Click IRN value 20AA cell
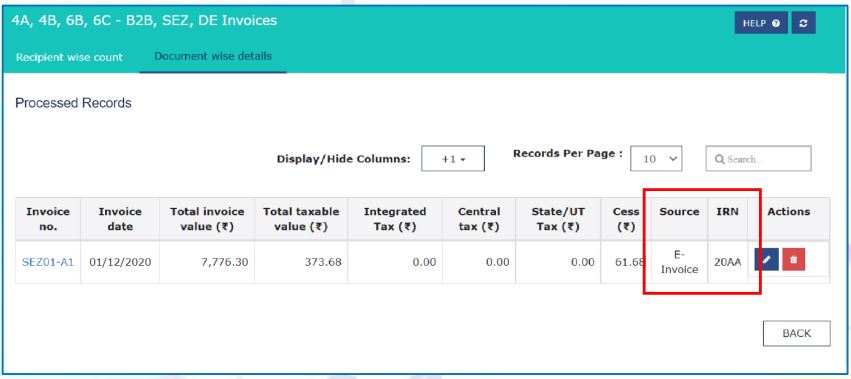The width and height of the screenshot is (851, 379). [727, 262]
